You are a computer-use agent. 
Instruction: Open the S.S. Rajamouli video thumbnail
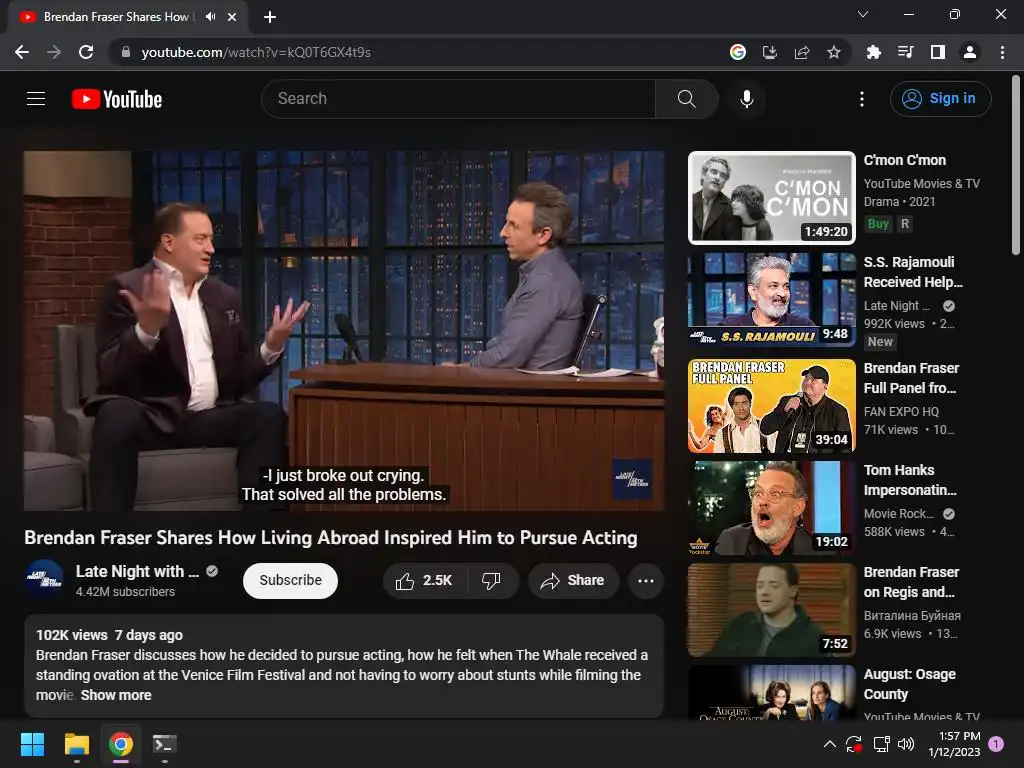point(772,300)
